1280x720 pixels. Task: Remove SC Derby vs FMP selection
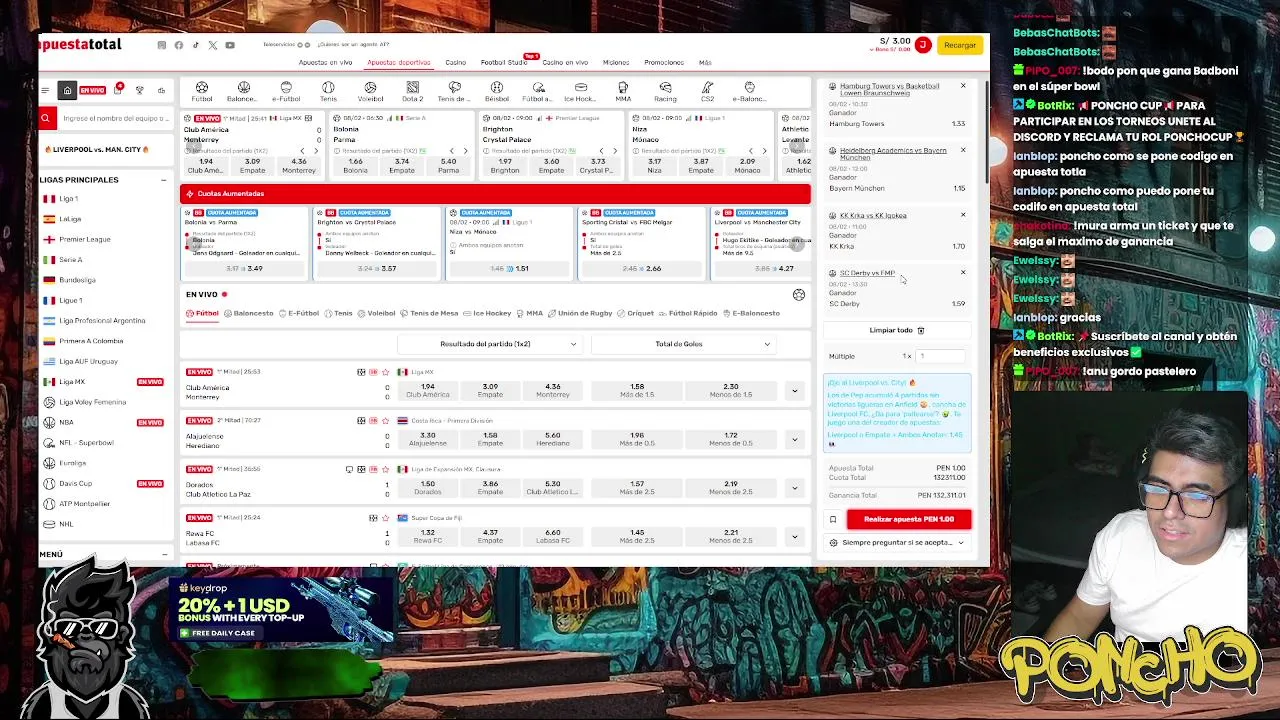tap(963, 272)
